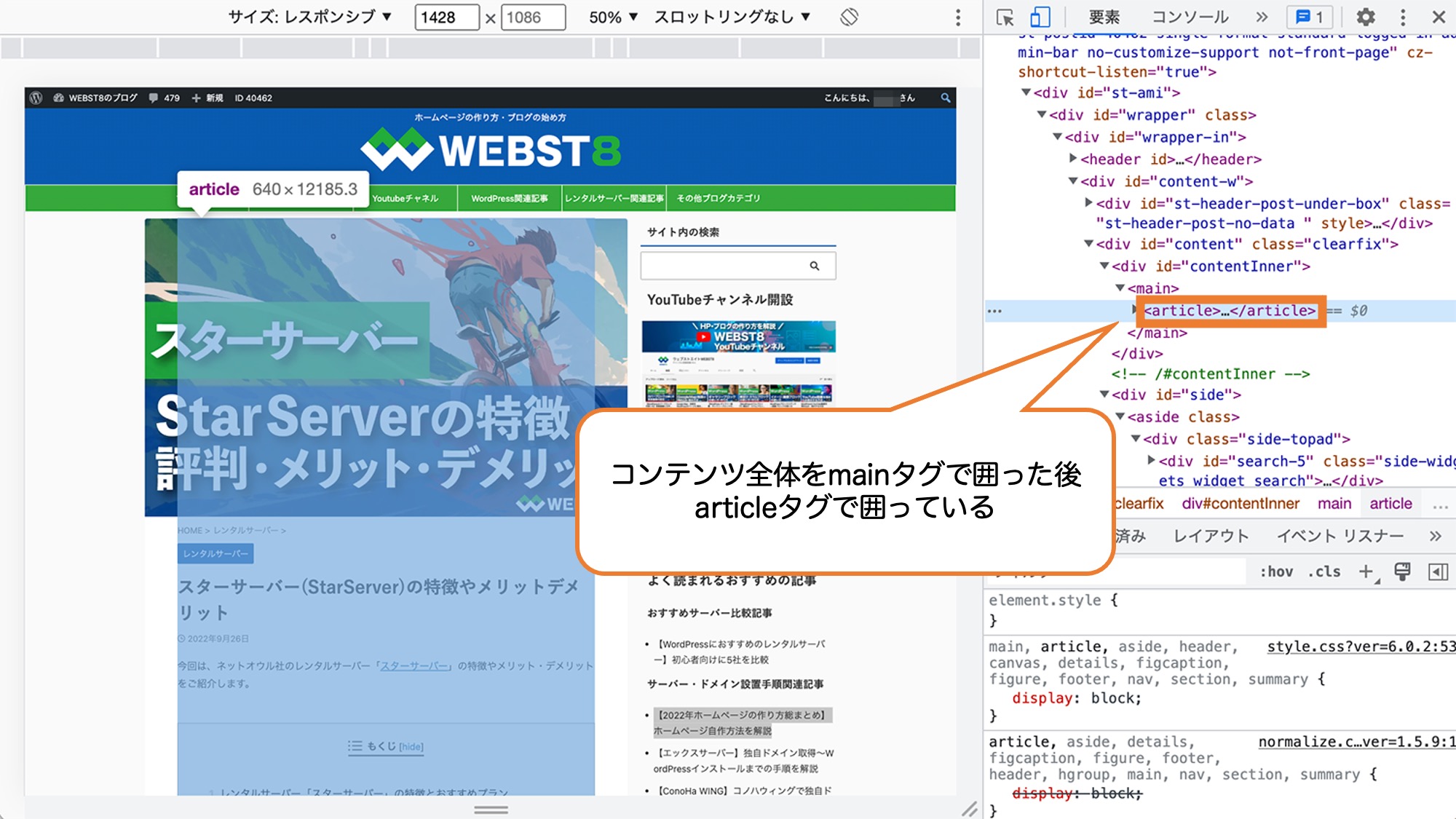1456x819 pixels.
Task: Collapse the div id="wrapper" node
Action: point(1042,115)
